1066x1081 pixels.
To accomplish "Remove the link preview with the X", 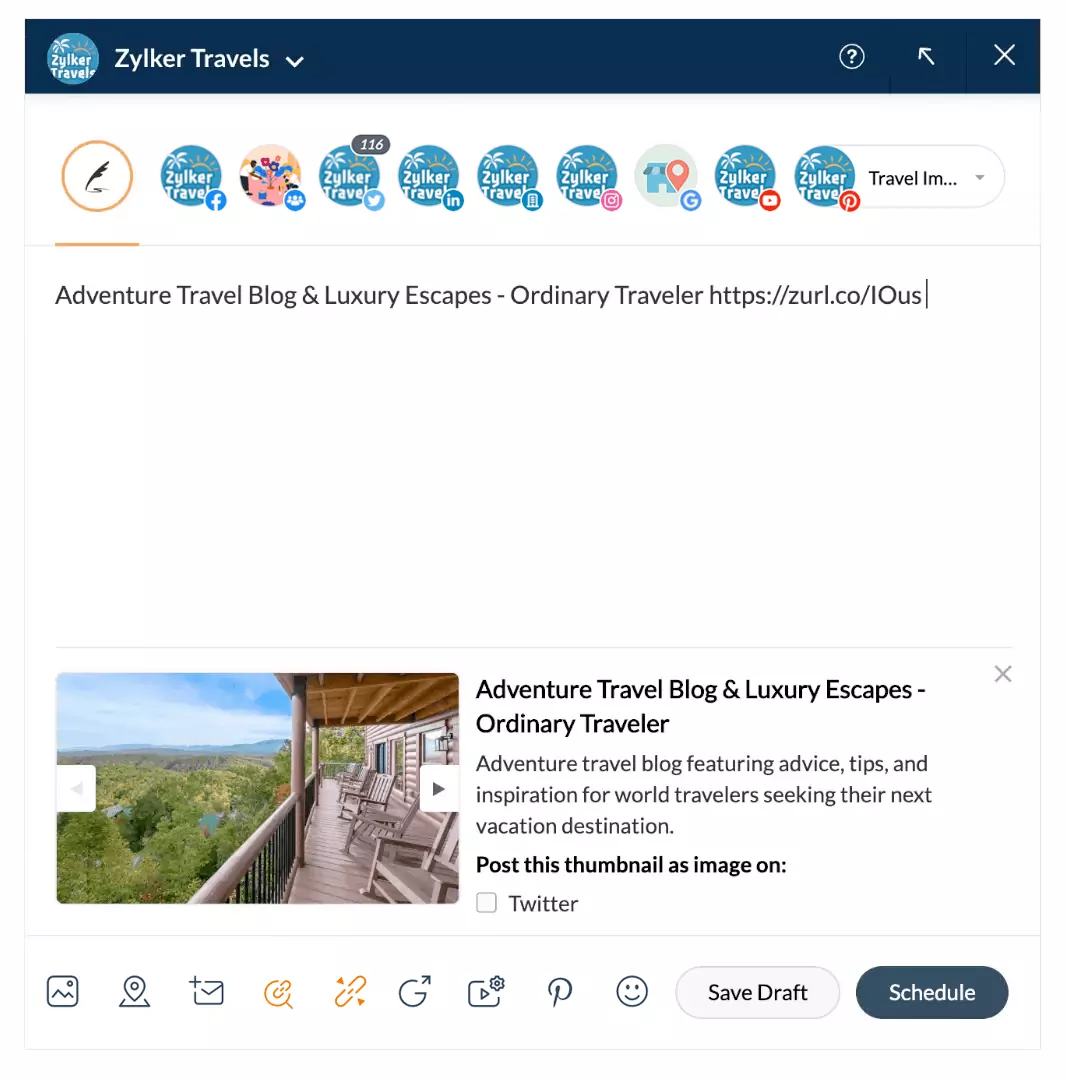I will [1003, 674].
